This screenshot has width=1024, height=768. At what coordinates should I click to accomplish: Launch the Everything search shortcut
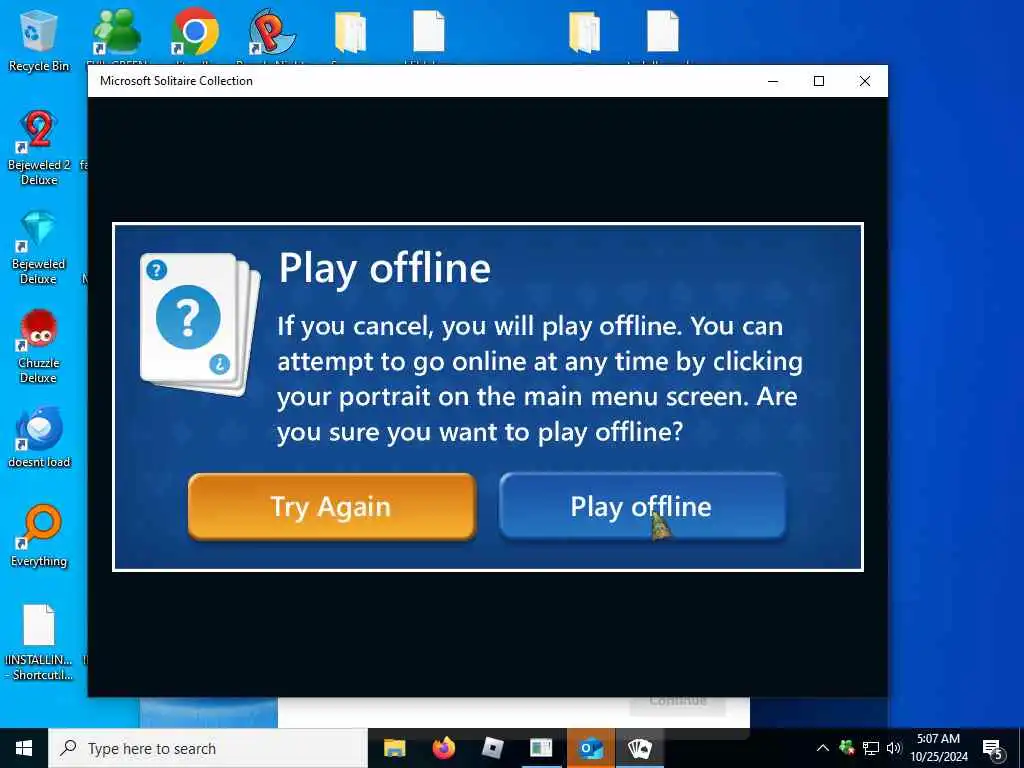coord(39,536)
